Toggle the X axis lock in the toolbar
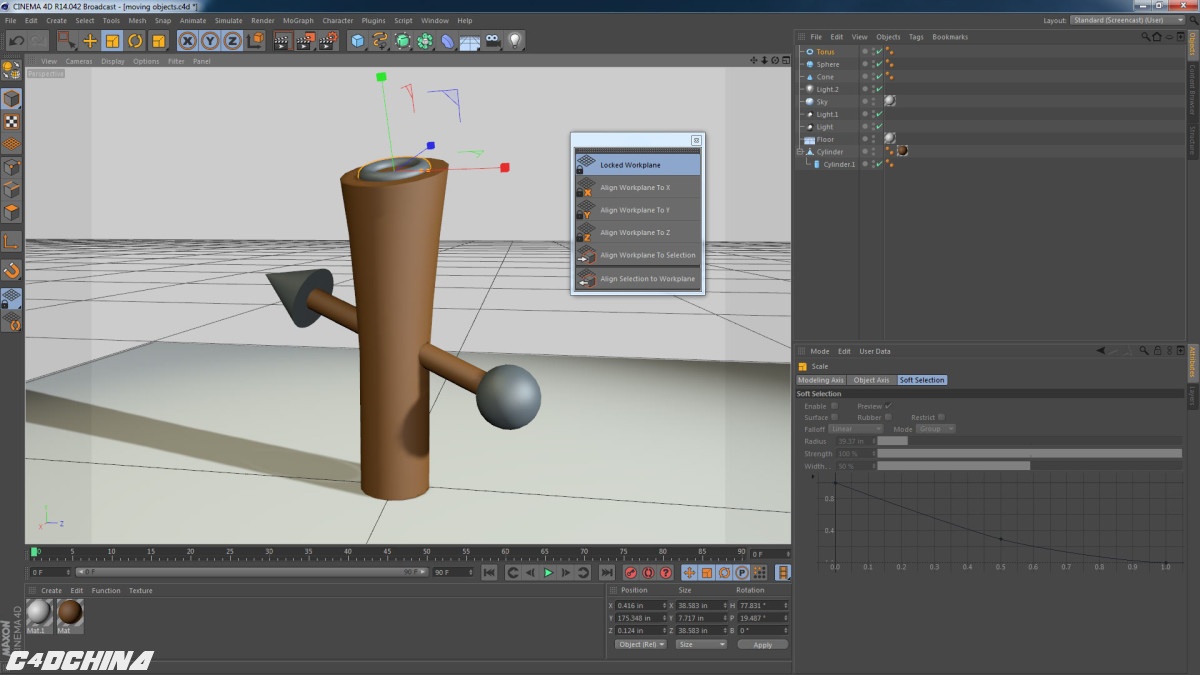 coord(187,41)
